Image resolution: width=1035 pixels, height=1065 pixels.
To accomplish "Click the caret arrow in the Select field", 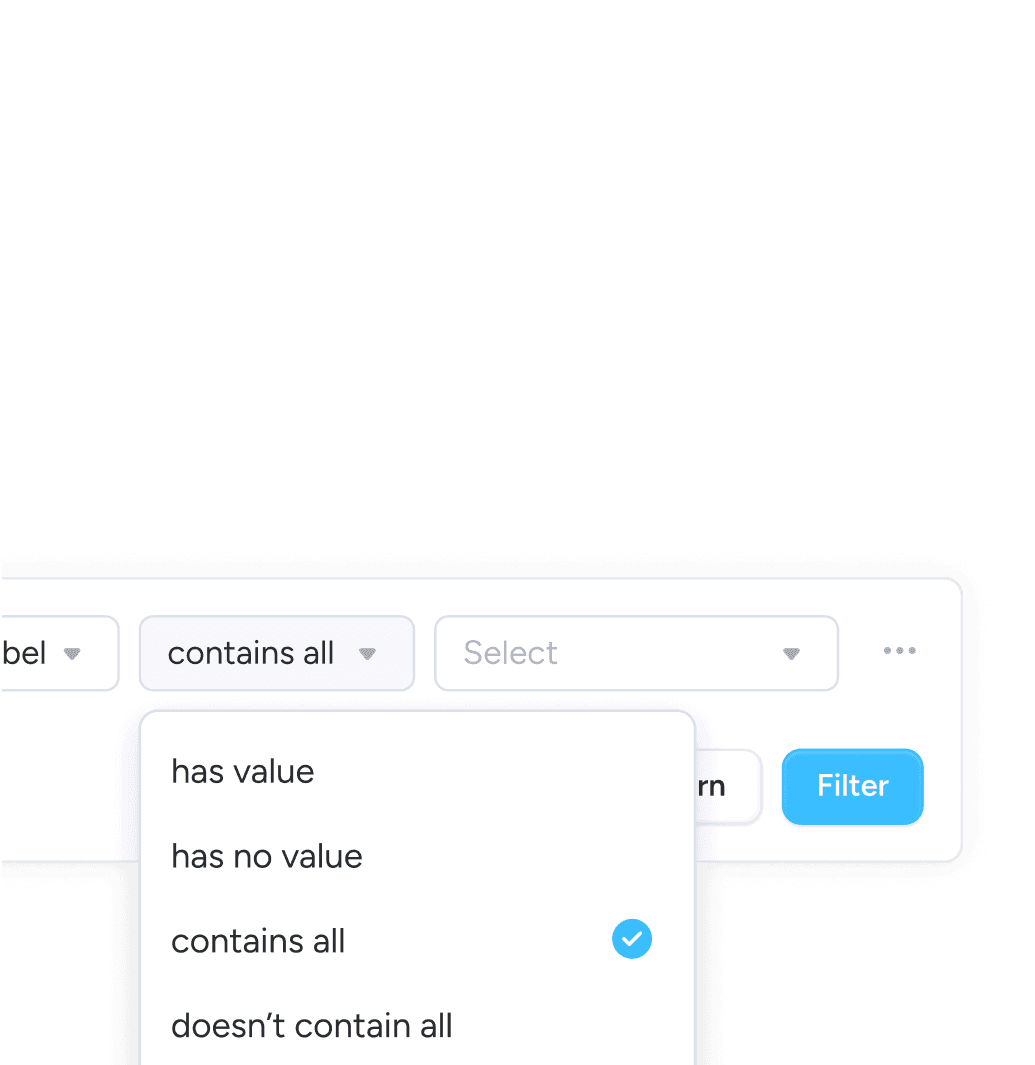I will click(x=791, y=654).
